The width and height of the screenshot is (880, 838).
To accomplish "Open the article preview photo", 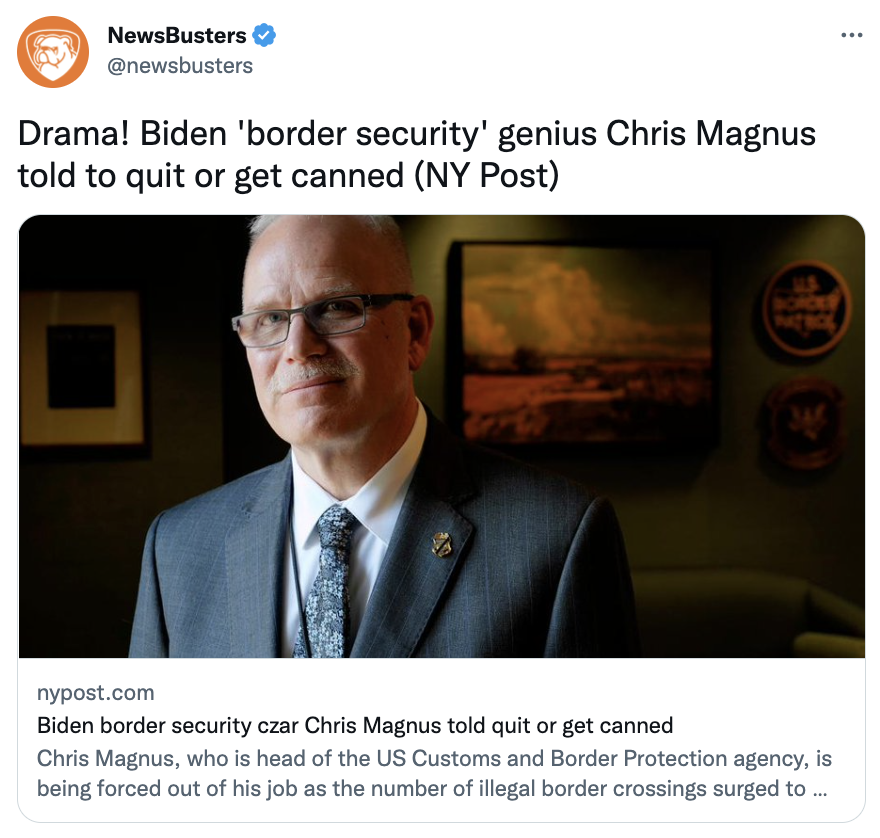I will click(x=441, y=436).
